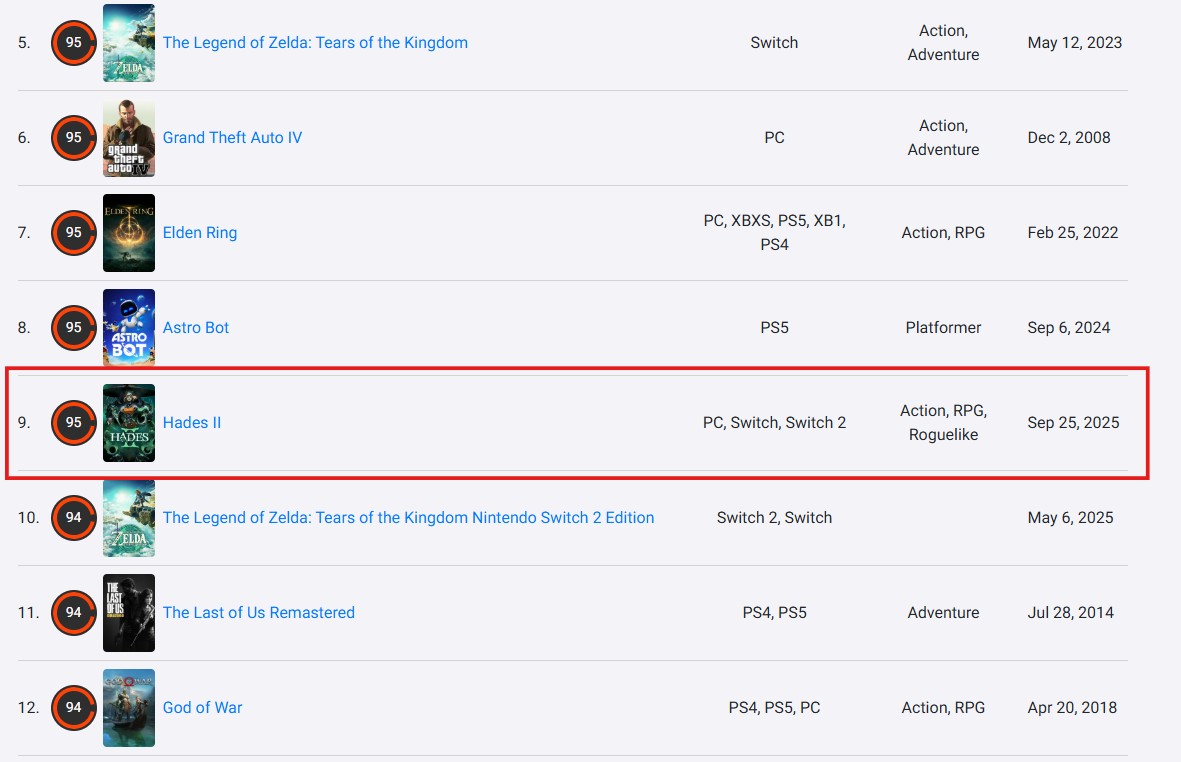
Task: Open The Last of Us Remastered page
Action: coord(258,612)
